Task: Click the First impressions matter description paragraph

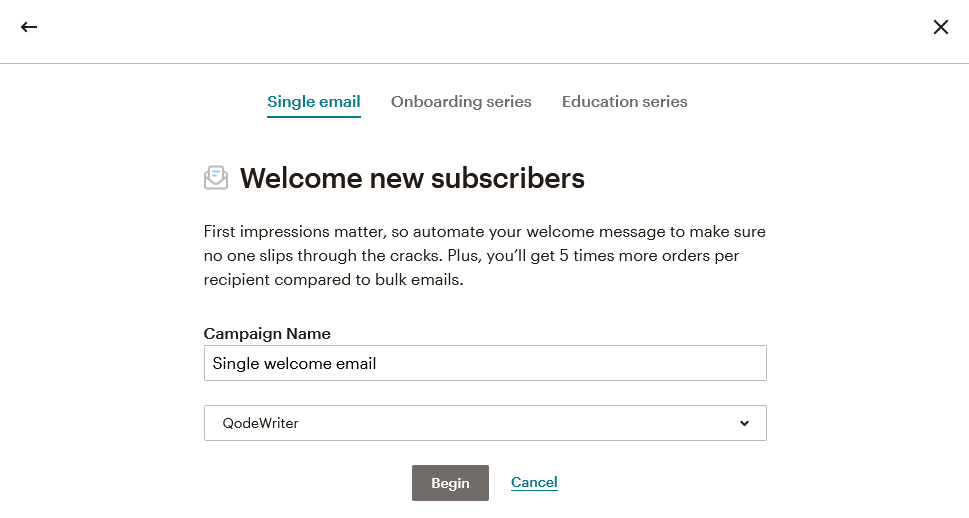Action: click(484, 255)
